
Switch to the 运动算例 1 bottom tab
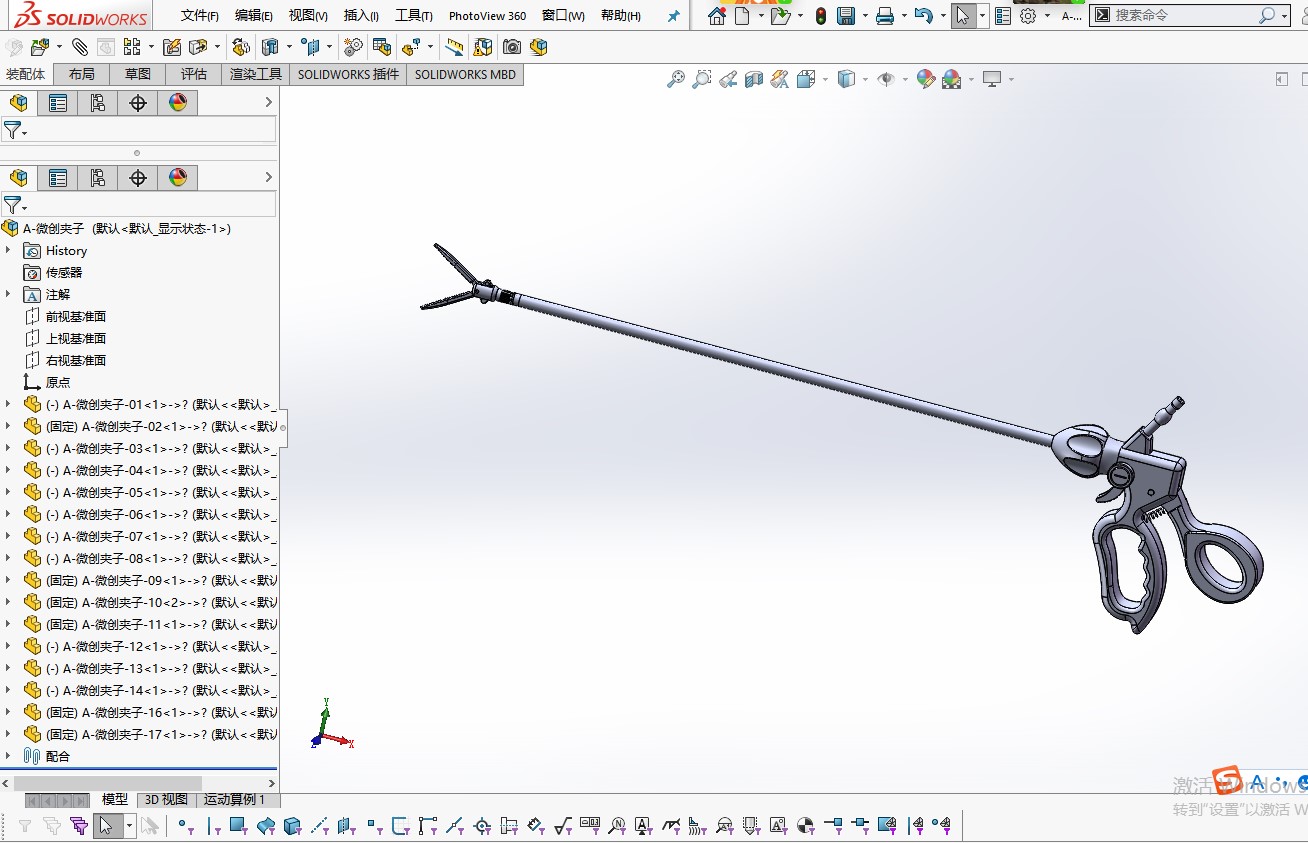pos(235,799)
